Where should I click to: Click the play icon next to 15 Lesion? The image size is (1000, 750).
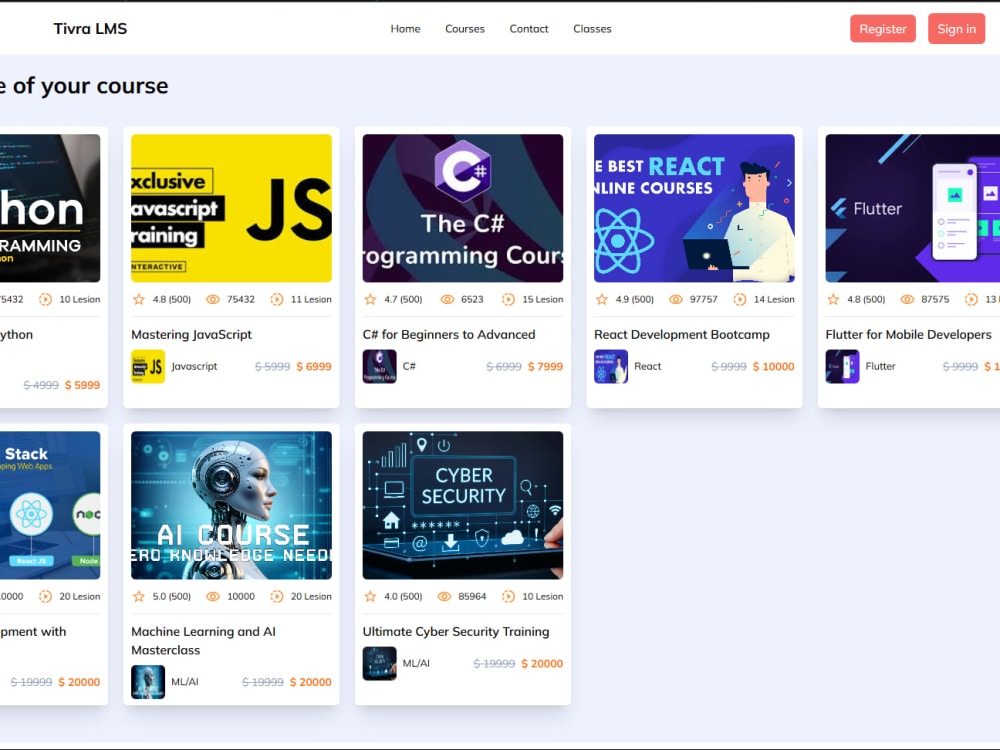tap(508, 299)
